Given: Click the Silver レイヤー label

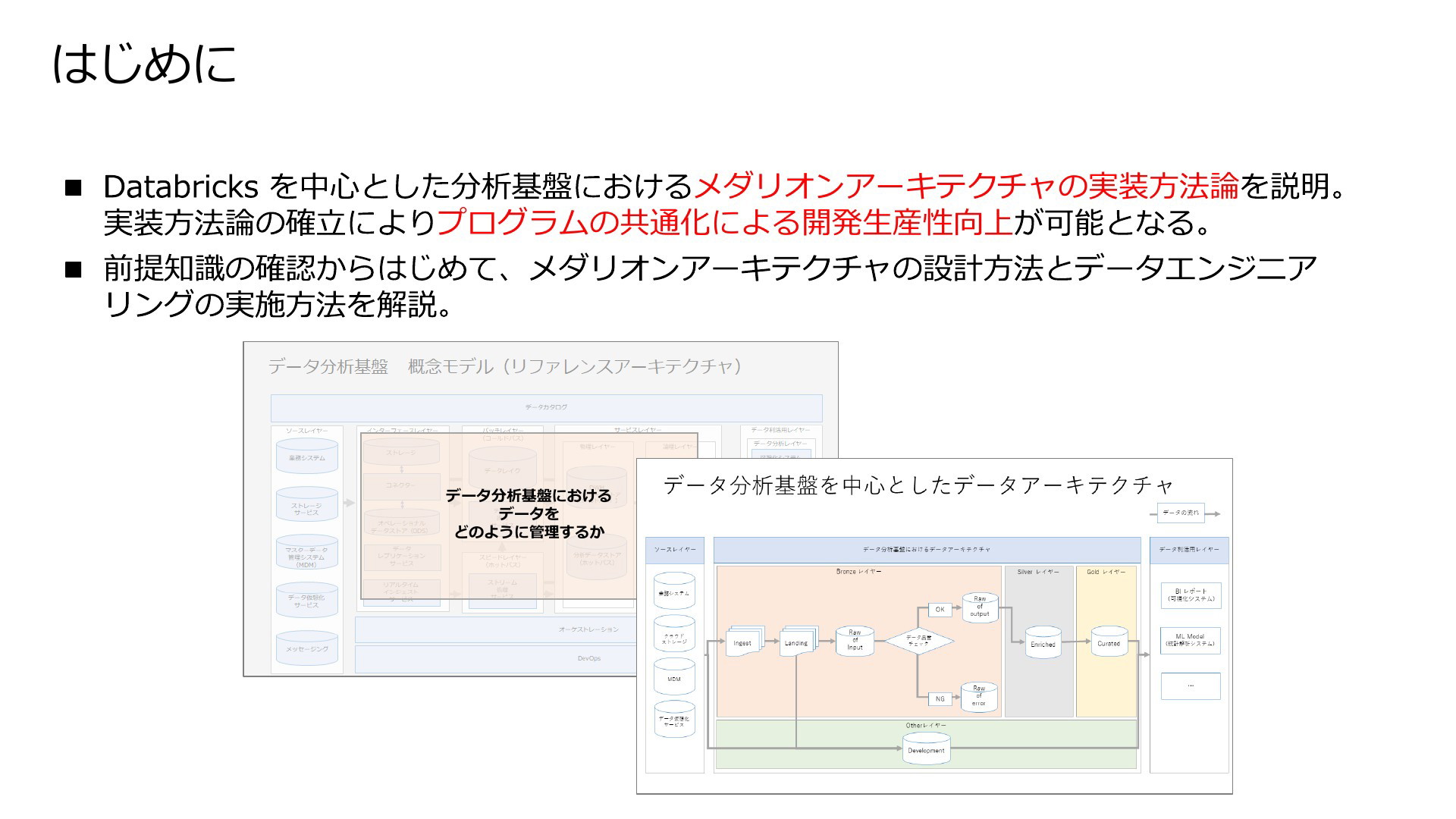Looking at the screenshot, I should (1039, 572).
